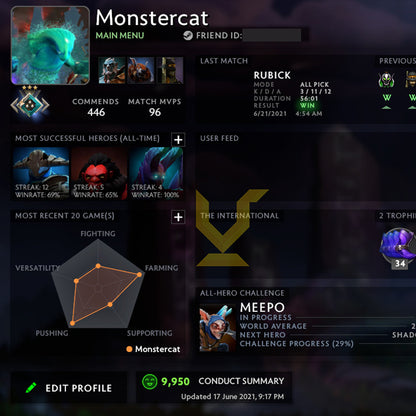Open the streak 12 most successful hero tile

[41, 173]
